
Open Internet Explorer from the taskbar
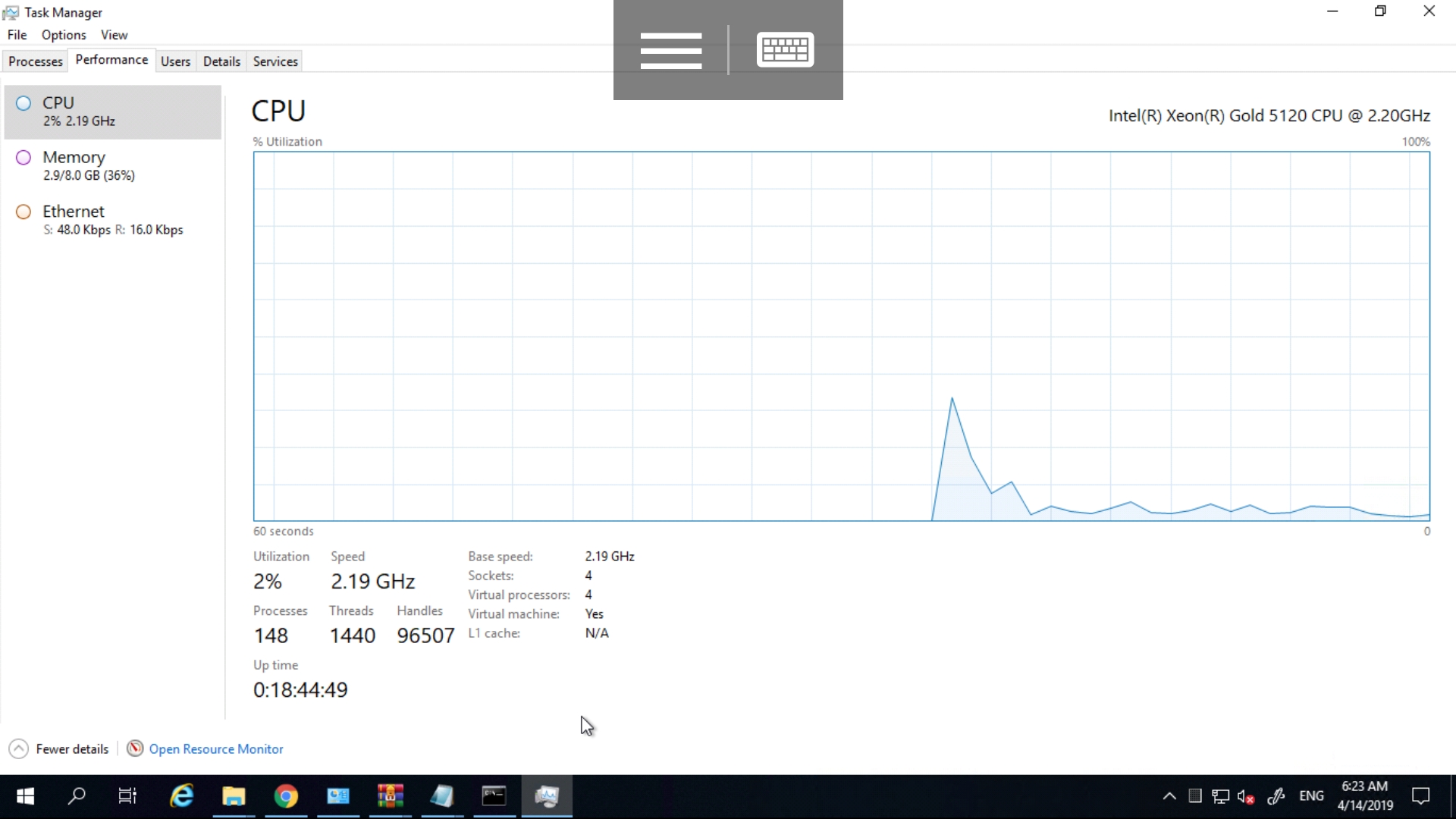182,796
